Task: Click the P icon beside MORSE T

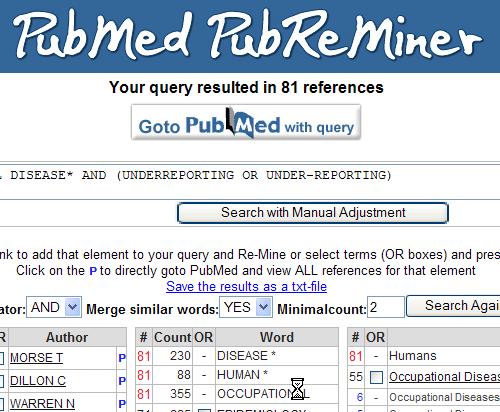Action: pyautogui.click(x=122, y=358)
